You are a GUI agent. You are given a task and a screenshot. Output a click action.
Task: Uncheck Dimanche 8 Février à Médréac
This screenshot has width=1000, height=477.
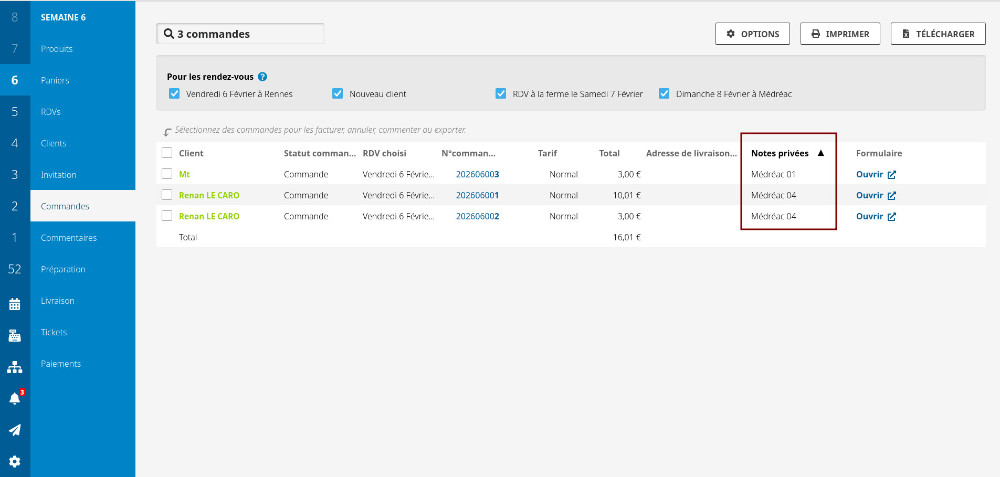click(x=664, y=94)
